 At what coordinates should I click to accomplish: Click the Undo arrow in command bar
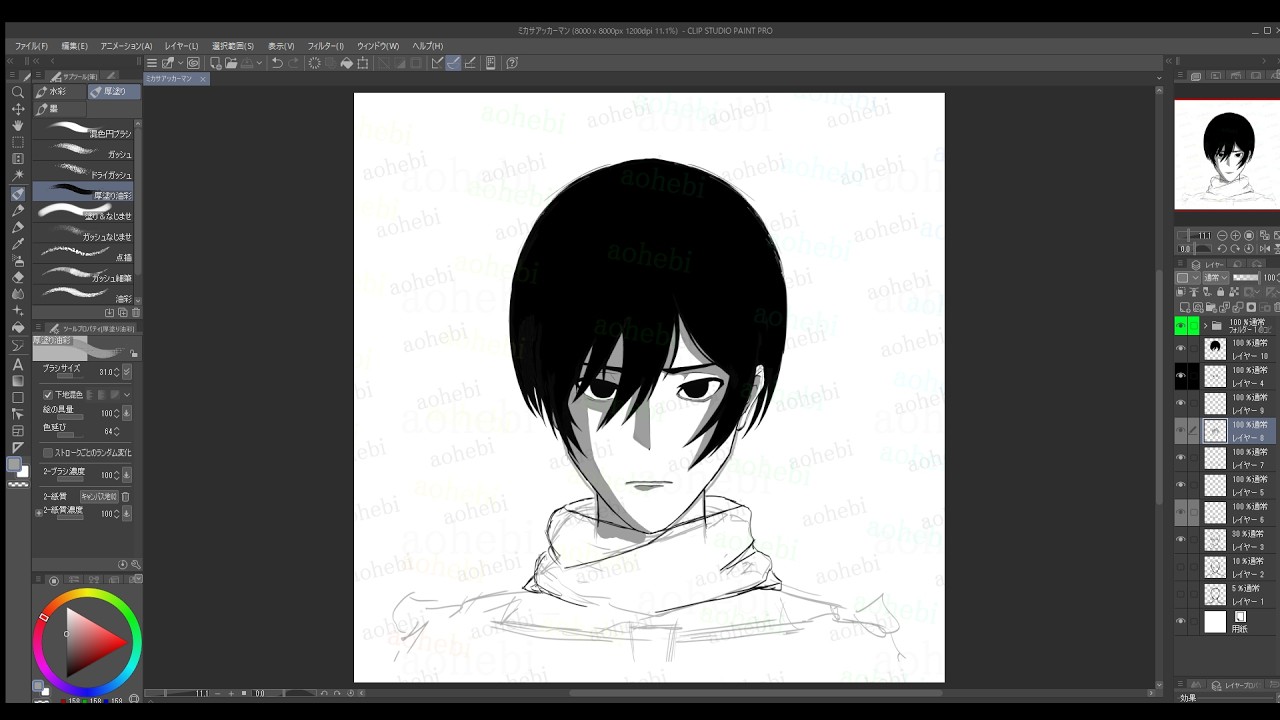(277, 63)
